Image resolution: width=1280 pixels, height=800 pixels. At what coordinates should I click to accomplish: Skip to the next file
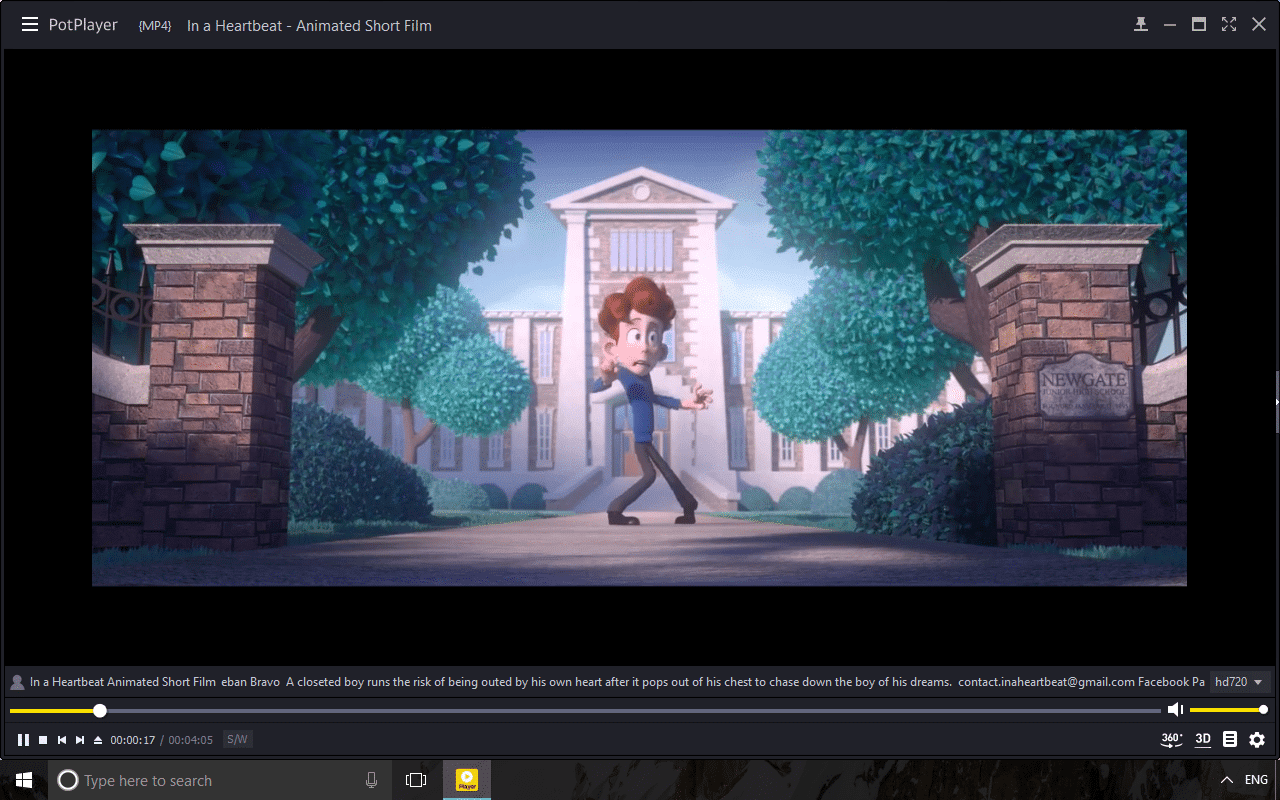pos(80,740)
